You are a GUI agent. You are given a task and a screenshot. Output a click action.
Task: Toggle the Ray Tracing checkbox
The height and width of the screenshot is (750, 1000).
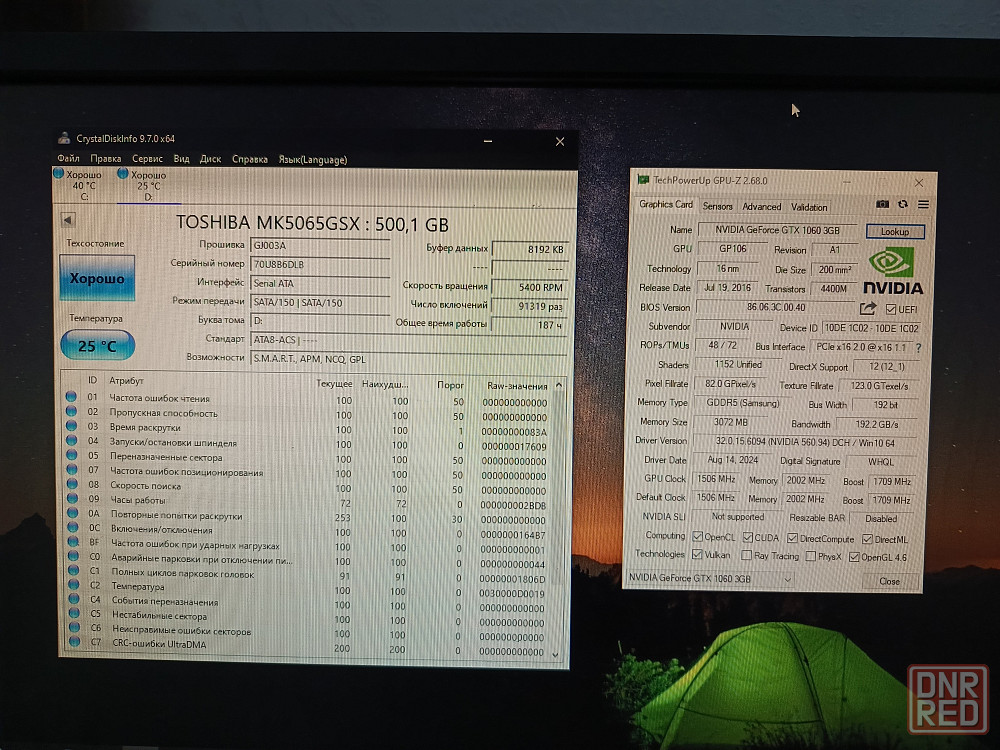pos(745,556)
